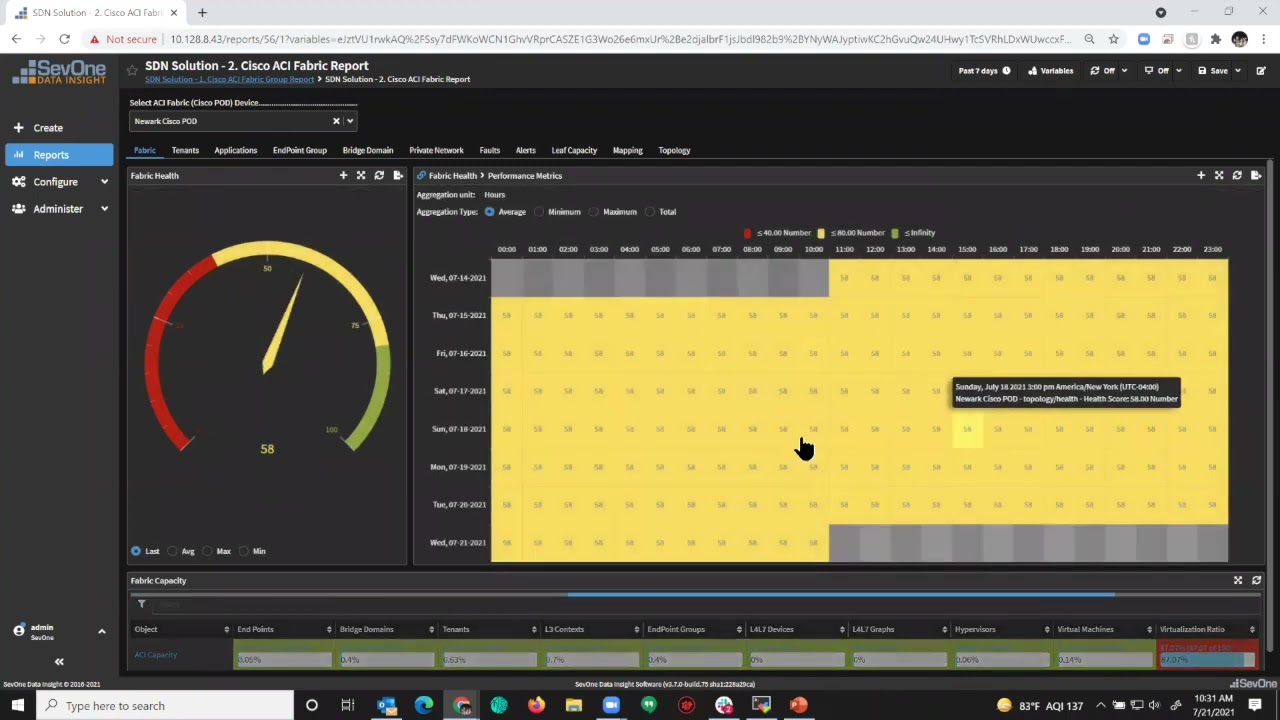
Task: Bookmark this page in Chrome address bar
Action: 1113,39
